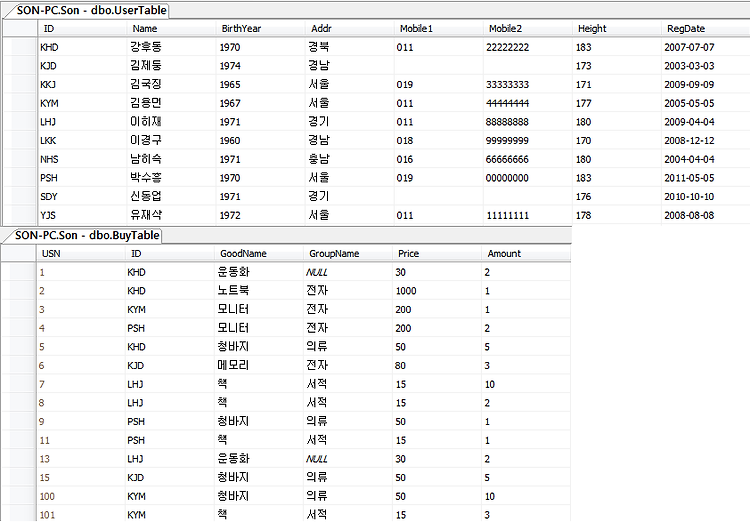The image size is (750, 522).
Task: Click the 11111111 Mobile2 cell
Action: 527,215
